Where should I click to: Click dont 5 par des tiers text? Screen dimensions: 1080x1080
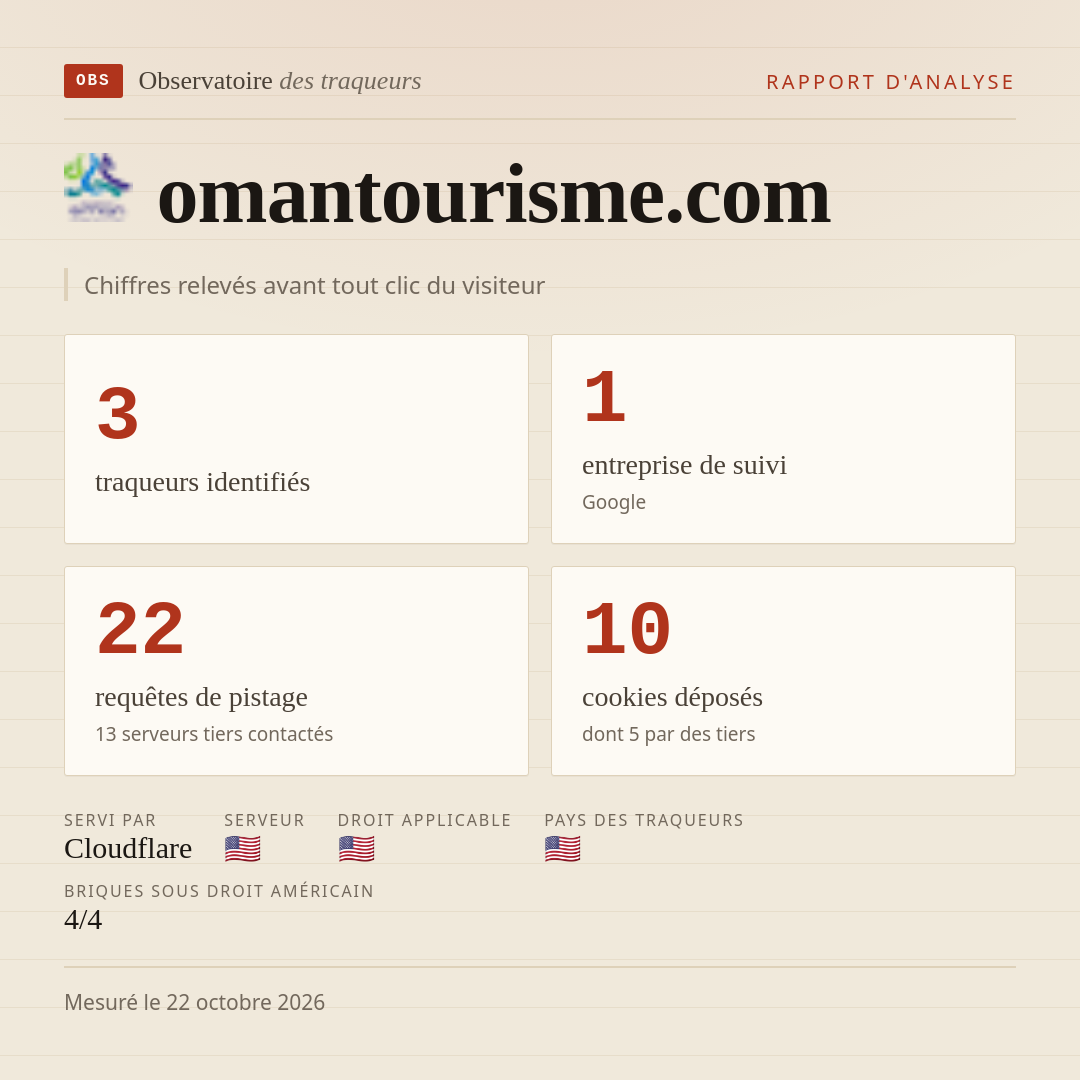pos(668,734)
